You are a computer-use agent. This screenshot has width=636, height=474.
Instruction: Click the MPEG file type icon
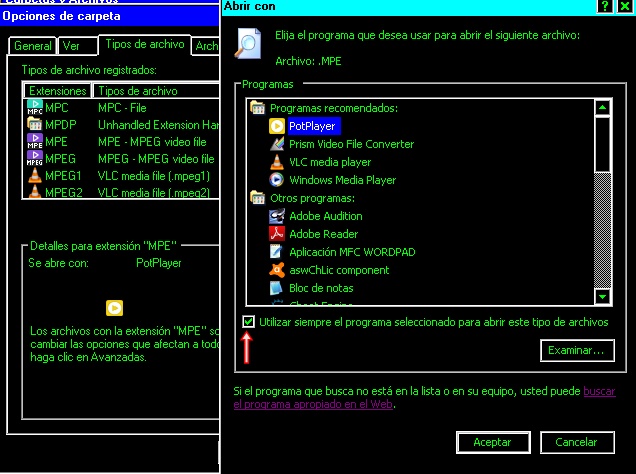(35, 159)
